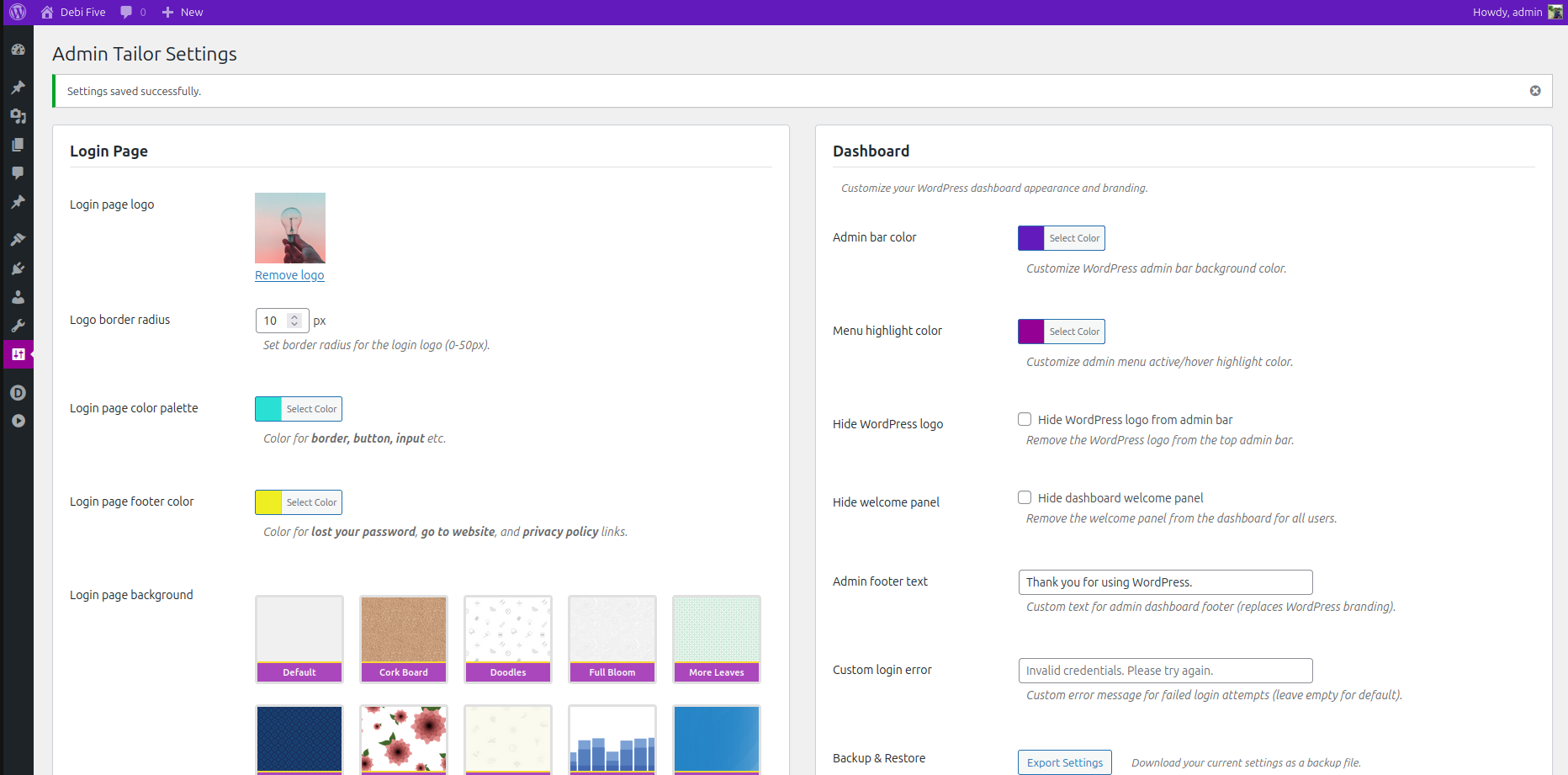
Task: Click the Collapse menu arrow icon
Action: click(18, 421)
